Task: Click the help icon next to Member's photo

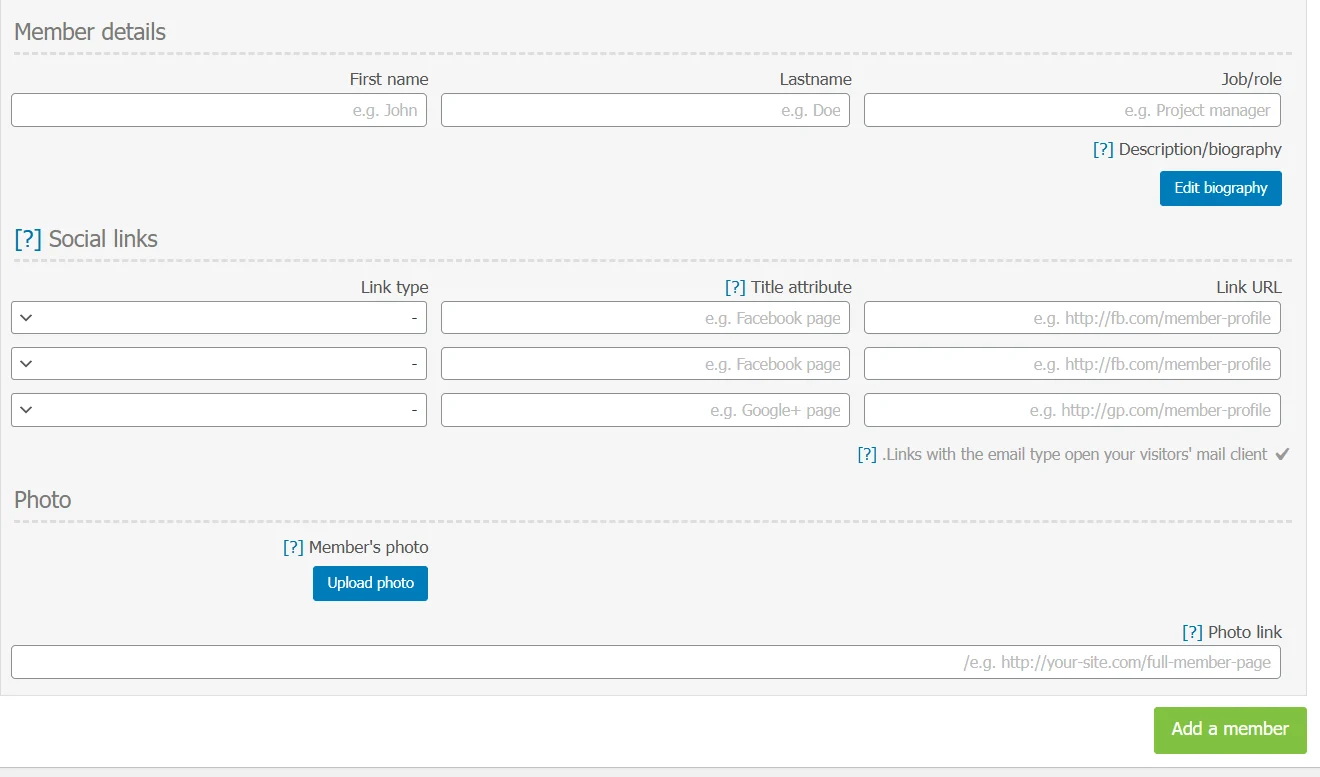Action: click(293, 547)
